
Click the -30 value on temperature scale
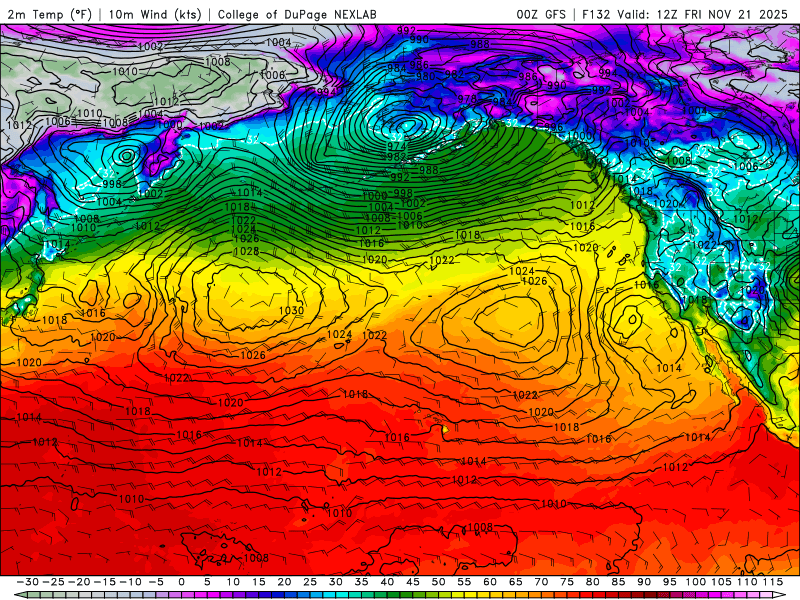click(28, 582)
